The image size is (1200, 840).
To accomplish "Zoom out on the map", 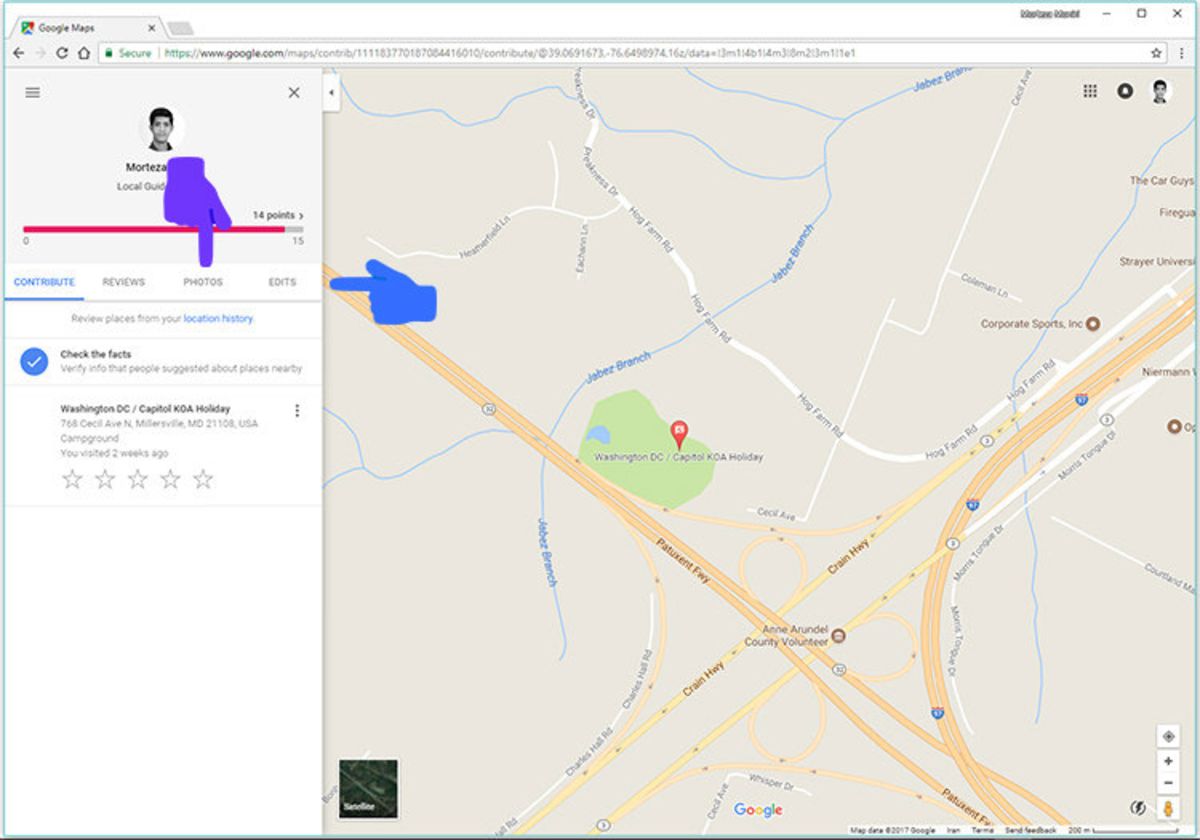I will point(1168,783).
